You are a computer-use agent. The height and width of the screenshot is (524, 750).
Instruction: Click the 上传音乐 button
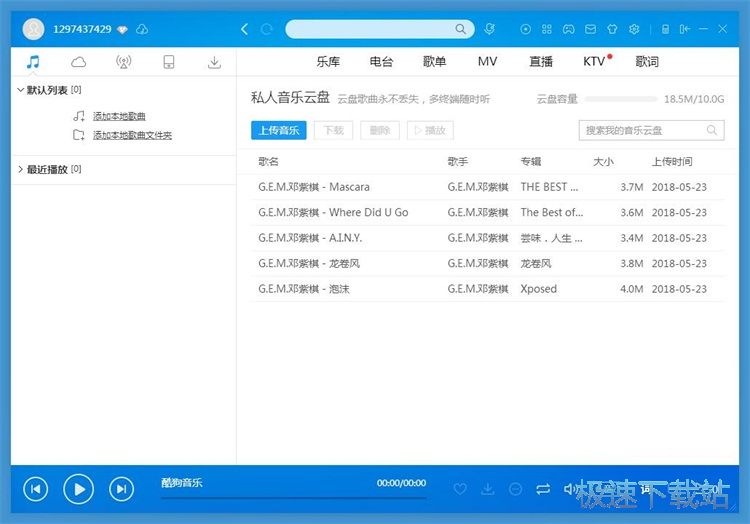pos(279,130)
